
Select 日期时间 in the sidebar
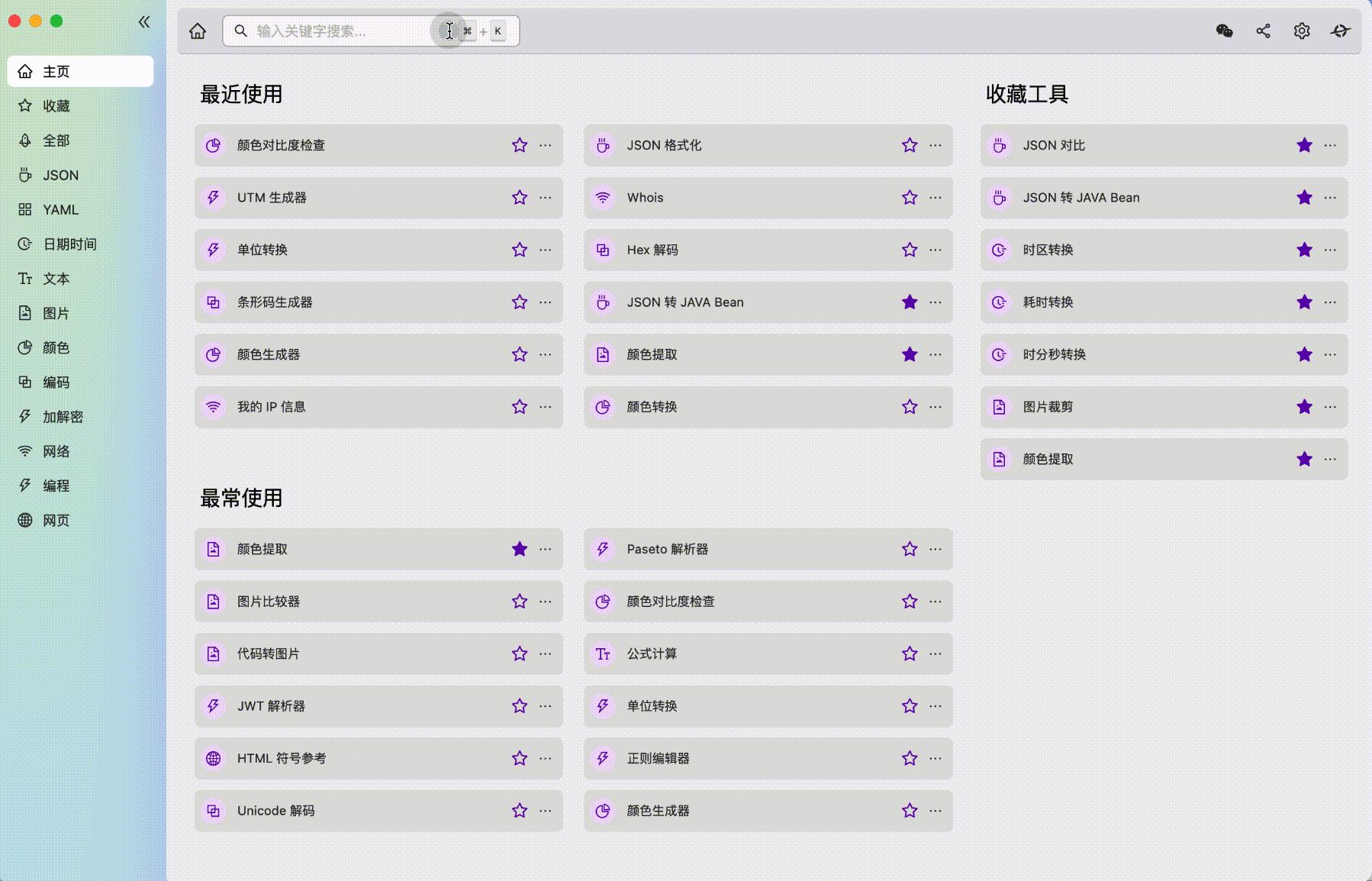pyautogui.click(x=69, y=244)
